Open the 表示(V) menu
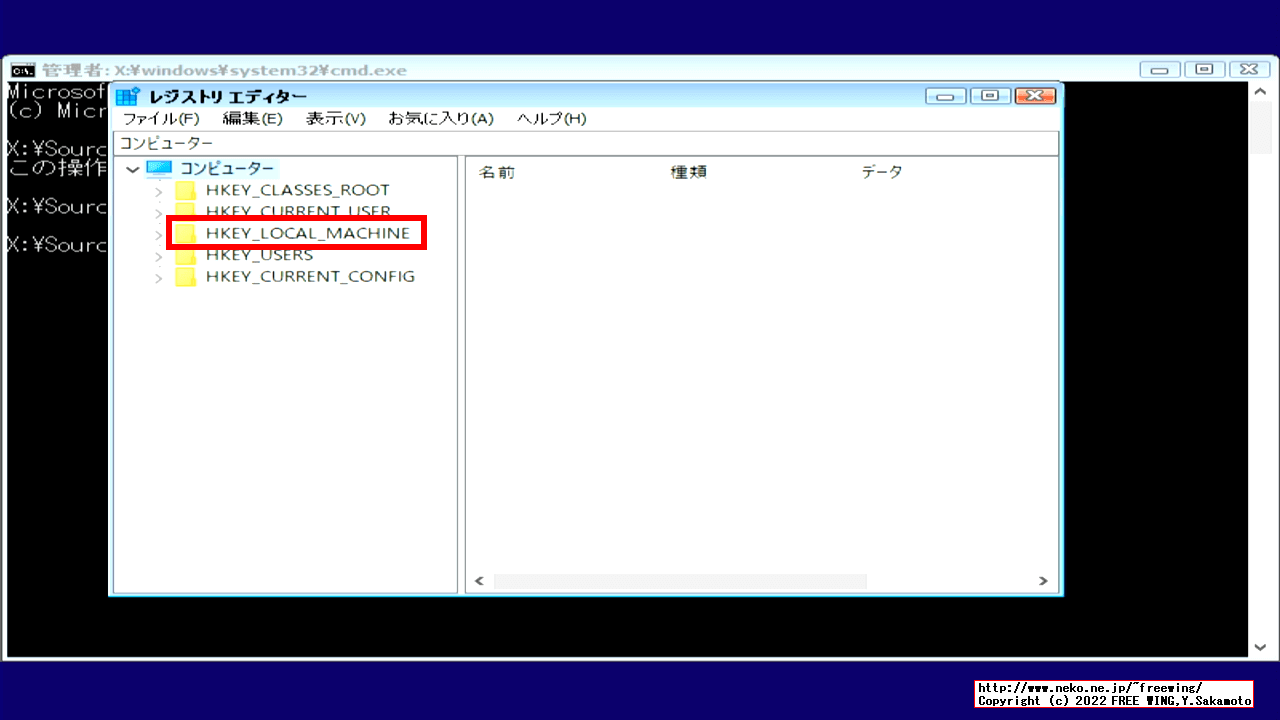1280x720 pixels. (336, 118)
